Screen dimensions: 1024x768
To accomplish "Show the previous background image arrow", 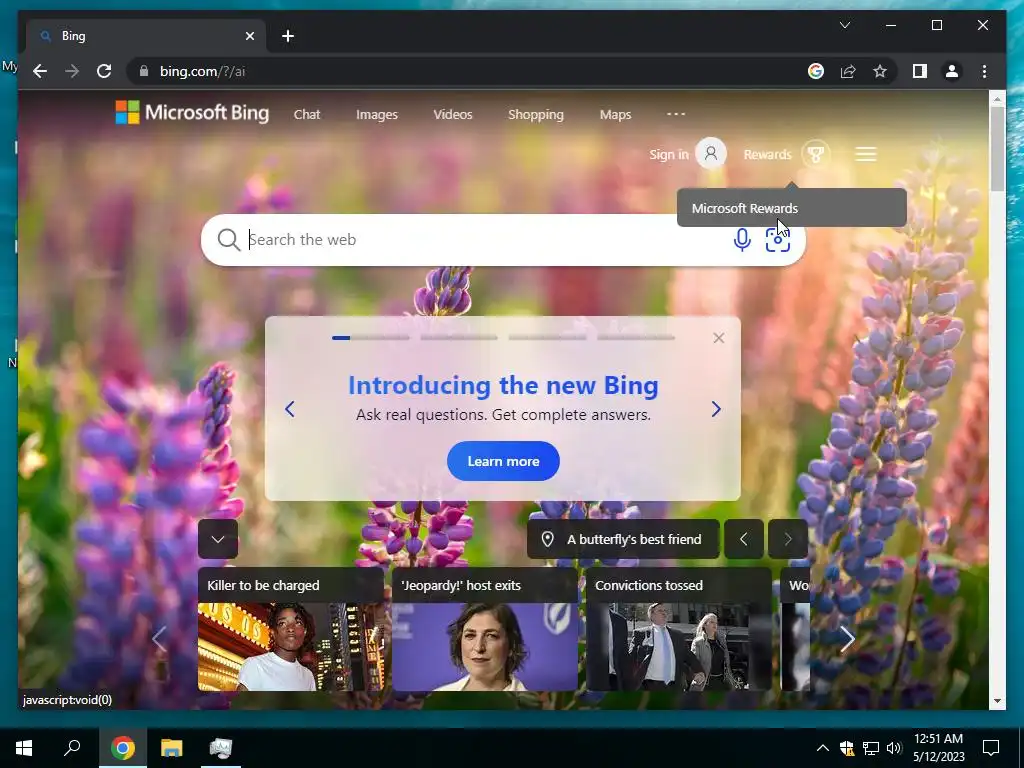I will tap(743, 539).
